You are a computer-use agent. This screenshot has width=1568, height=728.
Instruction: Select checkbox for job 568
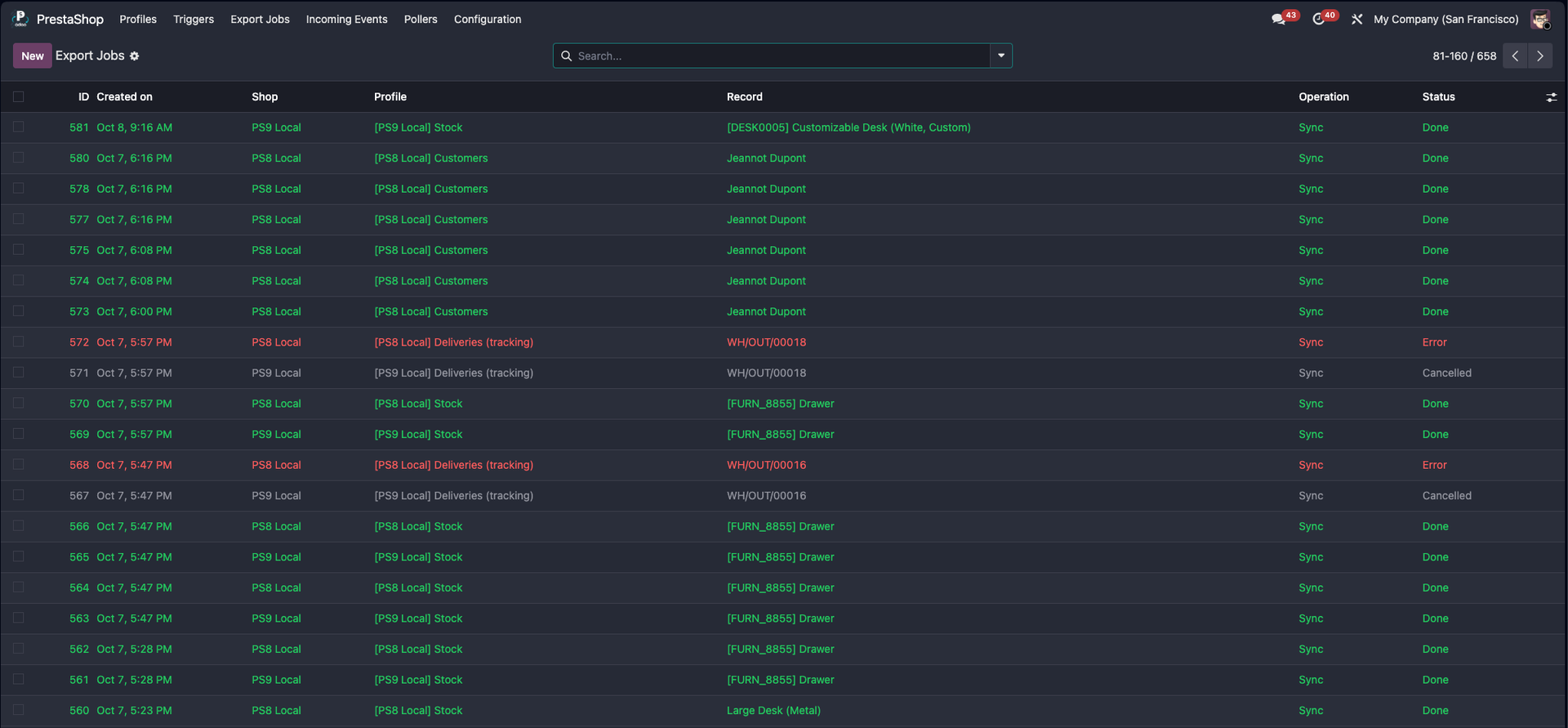point(18,464)
